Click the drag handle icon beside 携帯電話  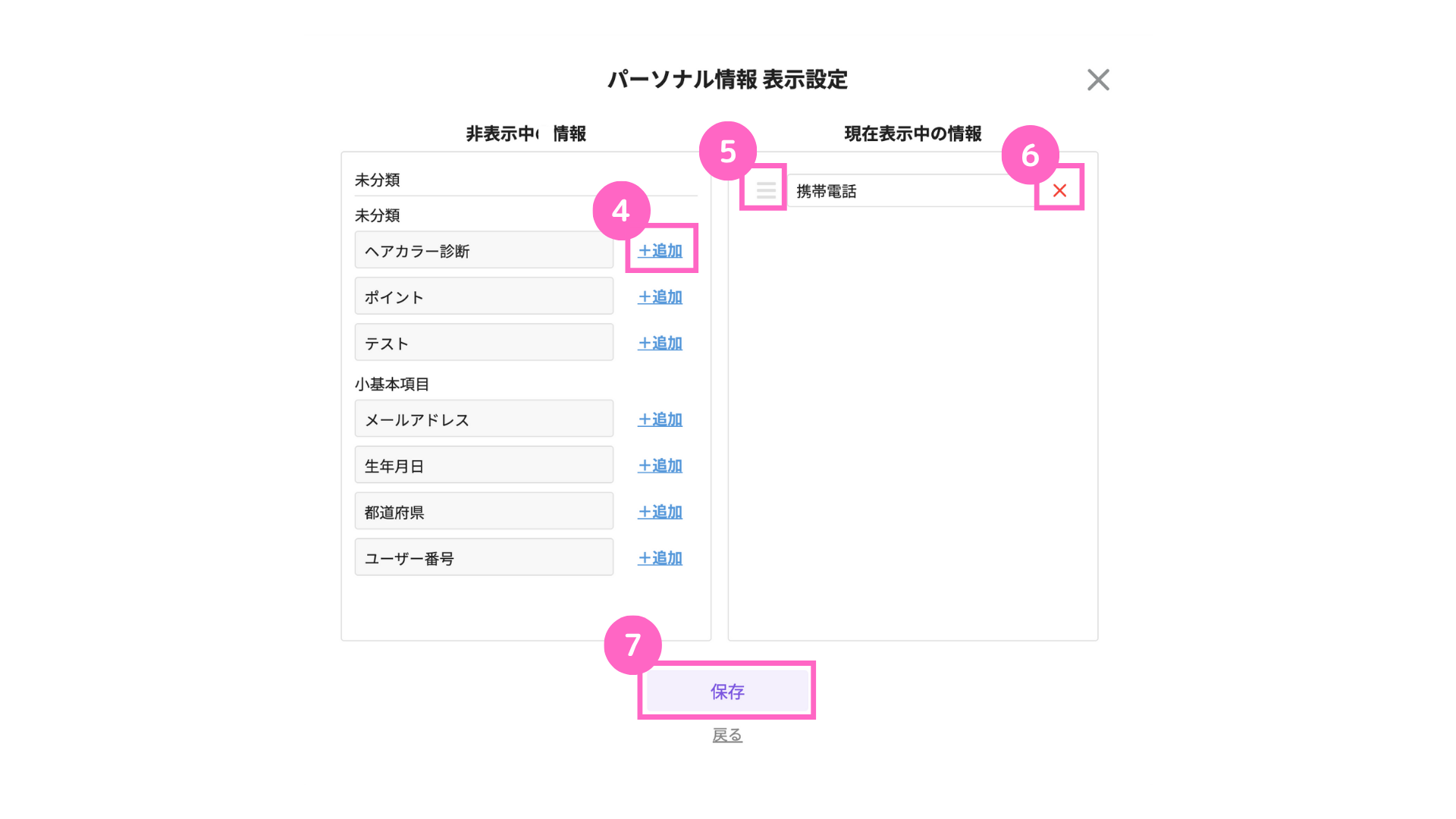(x=766, y=190)
